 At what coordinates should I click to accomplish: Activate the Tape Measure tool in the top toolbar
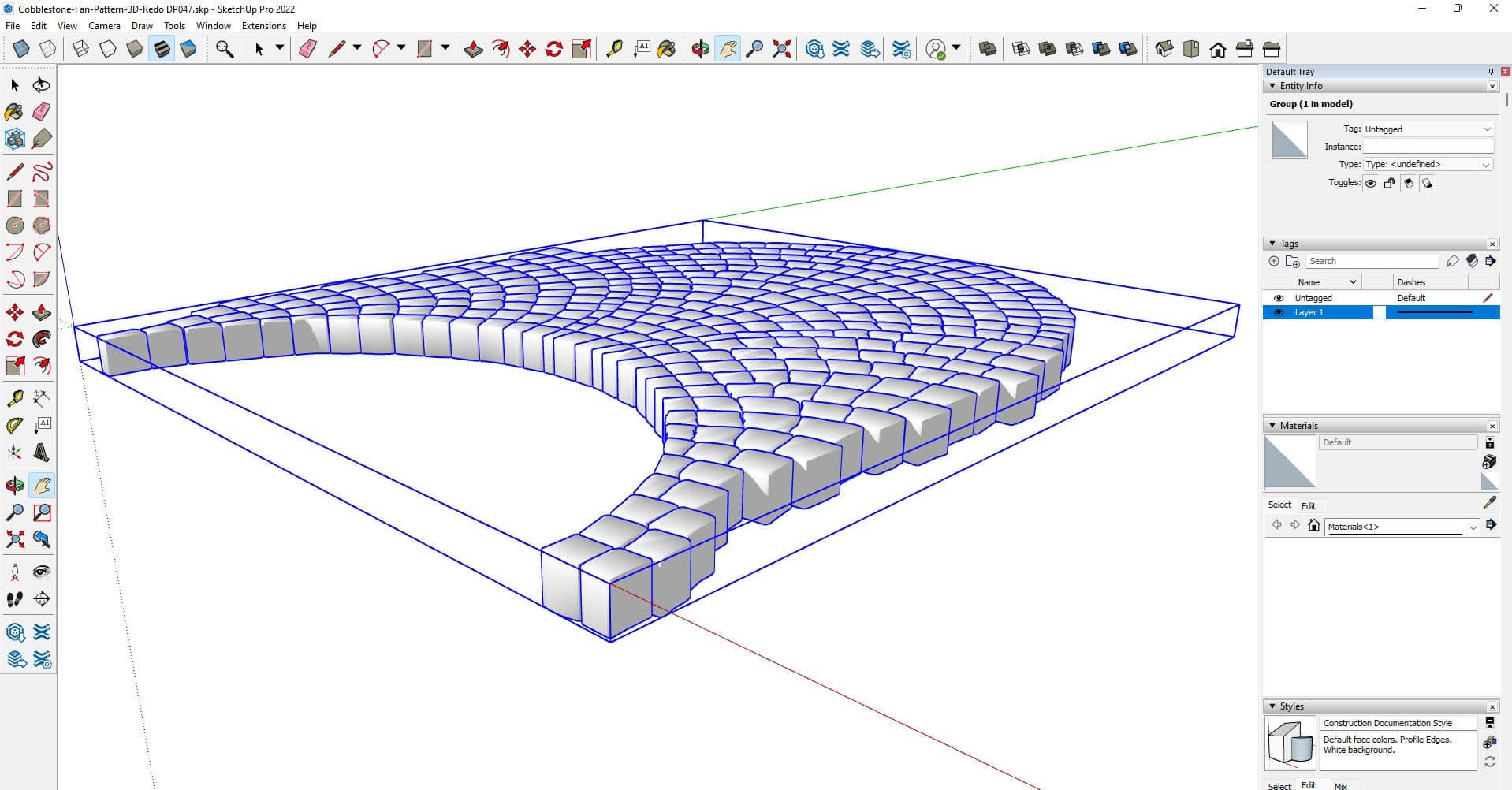point(614,49)
